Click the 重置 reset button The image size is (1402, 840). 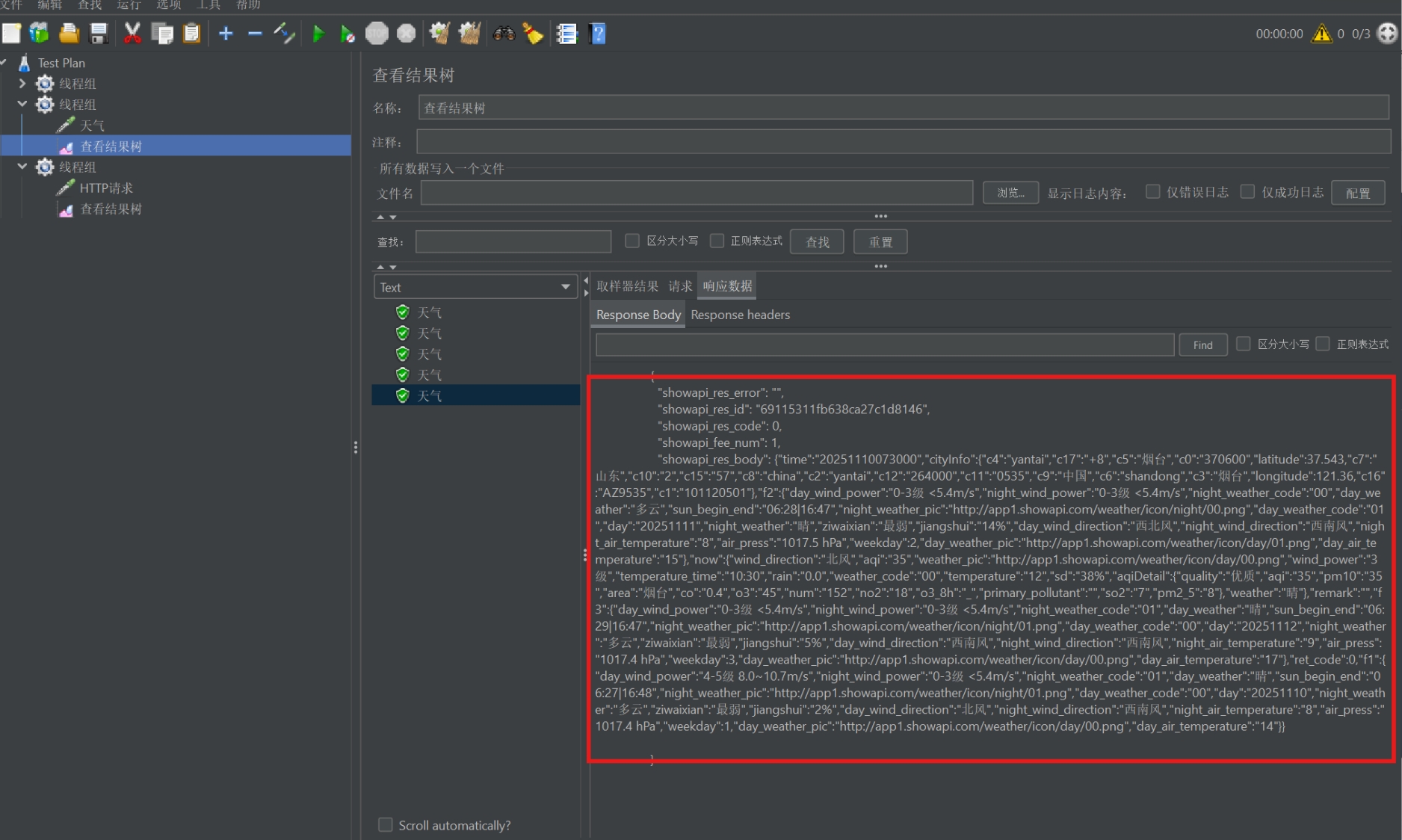coord(880,242)
